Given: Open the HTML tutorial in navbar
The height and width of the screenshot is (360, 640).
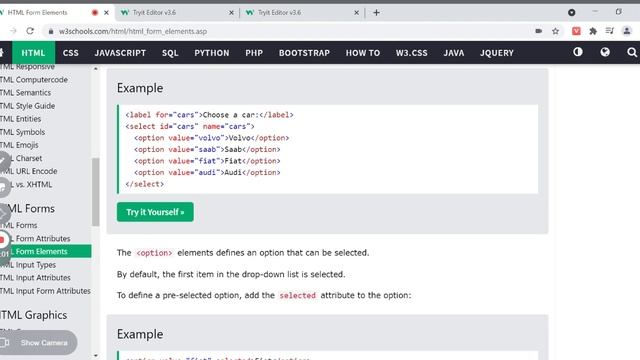Looking at the screenshot, I should 33,53.
